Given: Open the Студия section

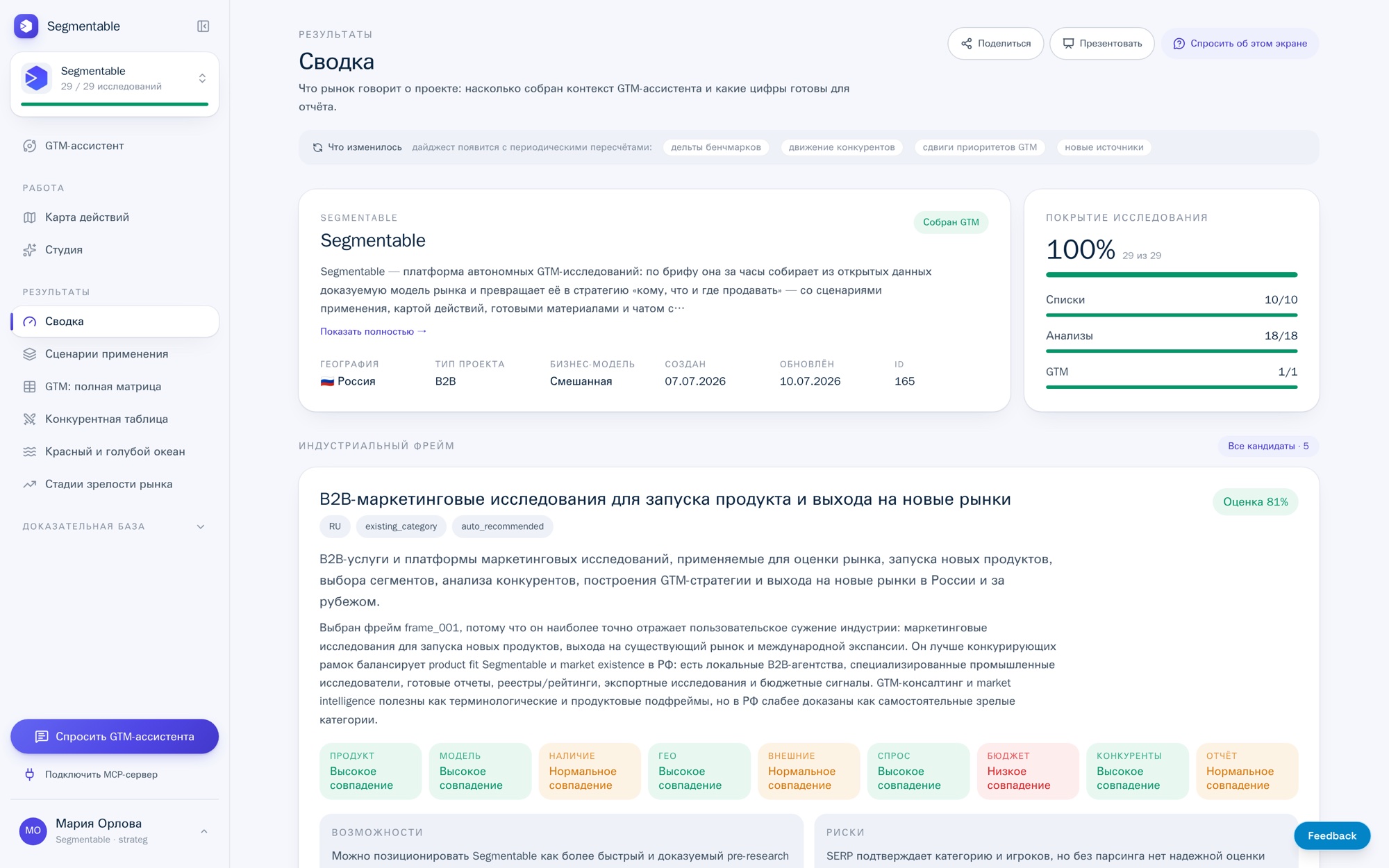Looking at the screenshot, I should [115, 250].
